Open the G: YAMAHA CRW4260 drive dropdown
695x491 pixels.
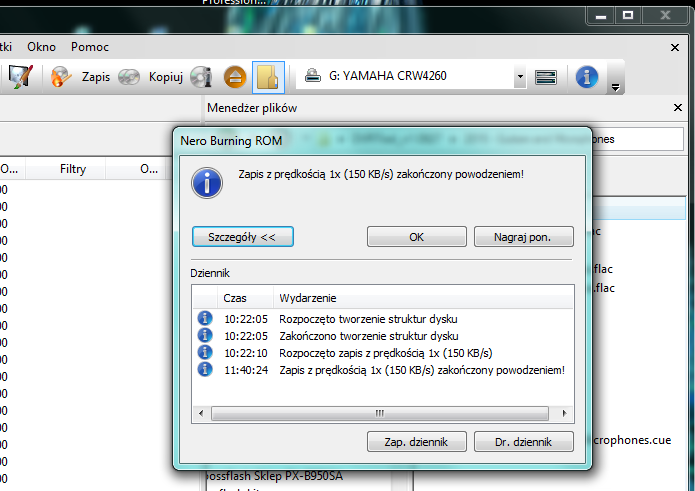520,76
